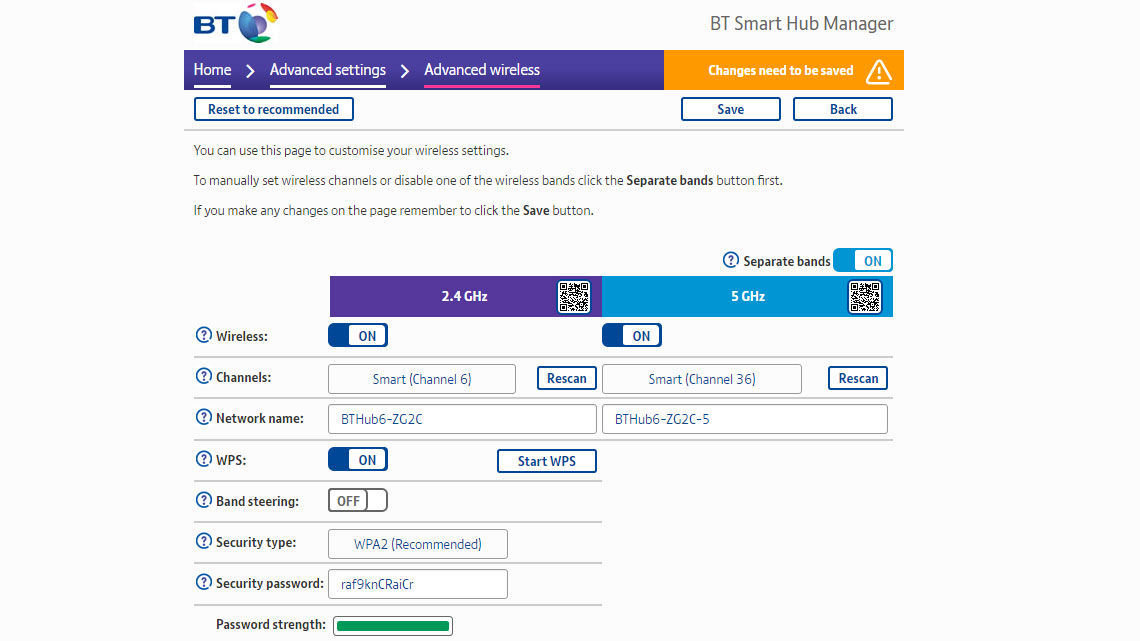Go to Advanced settings breadcrumb
Screen dimensions: 1140x641
click(328, 70)
